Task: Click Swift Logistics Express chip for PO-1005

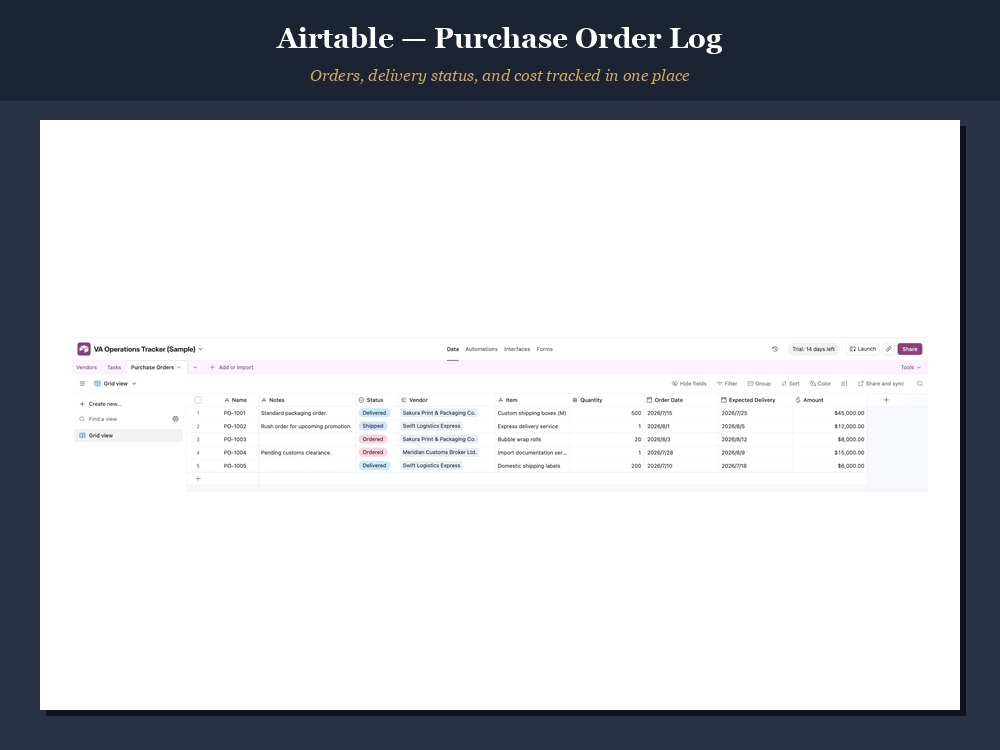Action: [431, 466]
